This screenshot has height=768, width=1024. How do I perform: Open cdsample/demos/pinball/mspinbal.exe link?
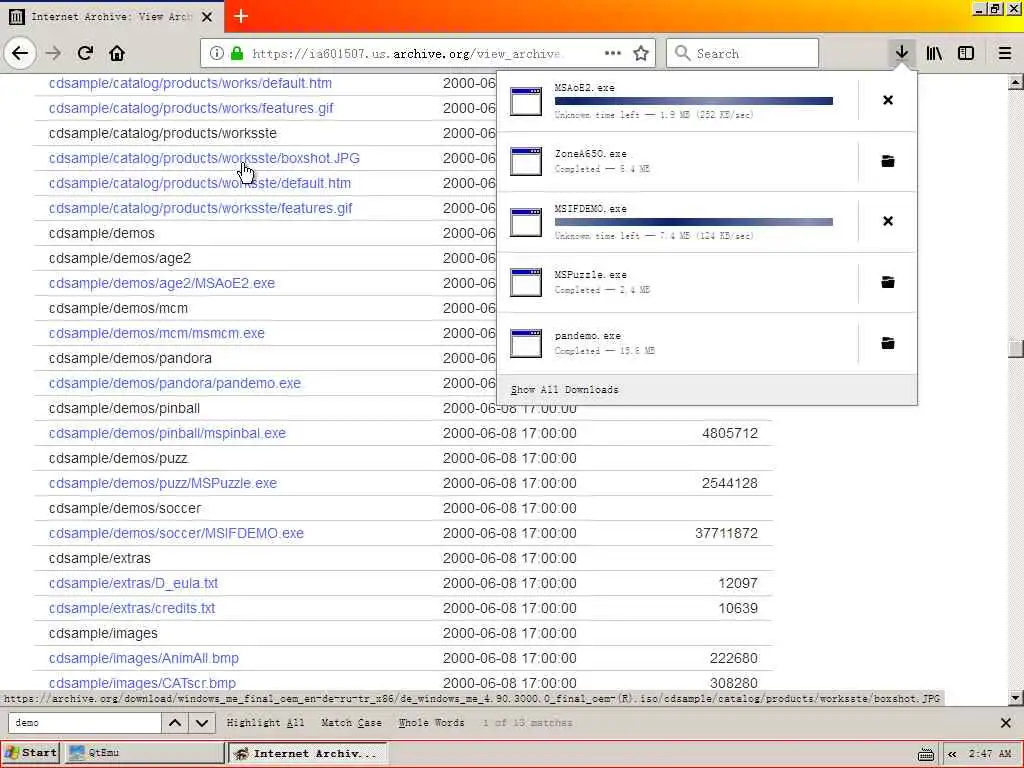tap(167, 433)
